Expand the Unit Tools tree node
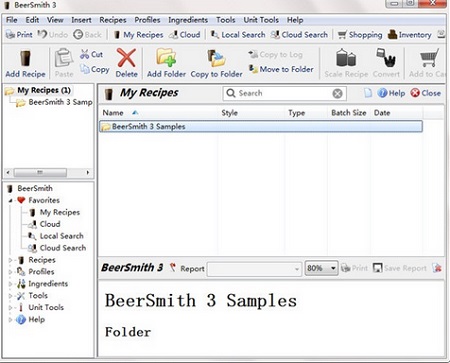Viewport: 450px width, 363px height. 10,308
